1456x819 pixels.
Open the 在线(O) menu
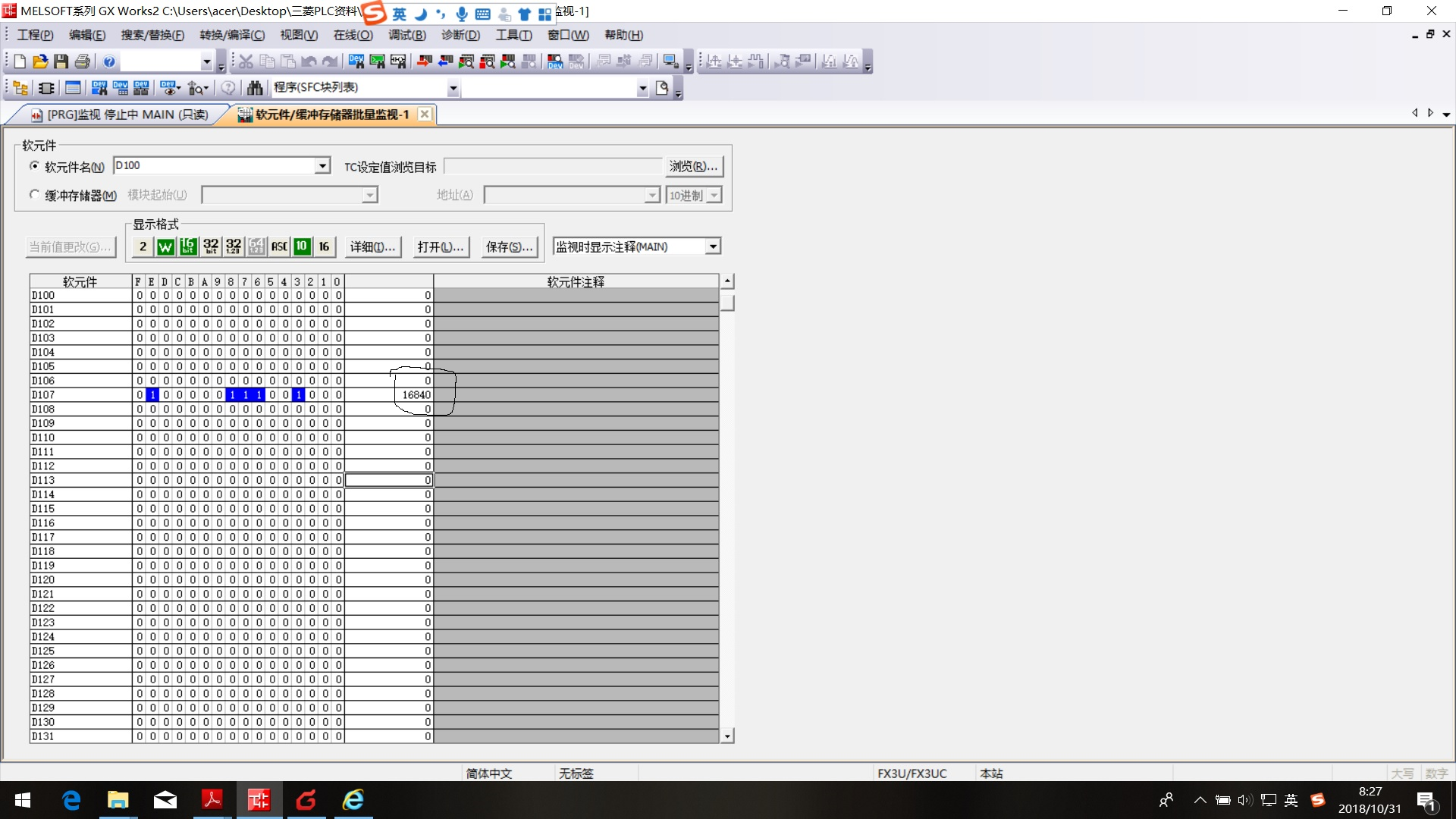[353, 35]
